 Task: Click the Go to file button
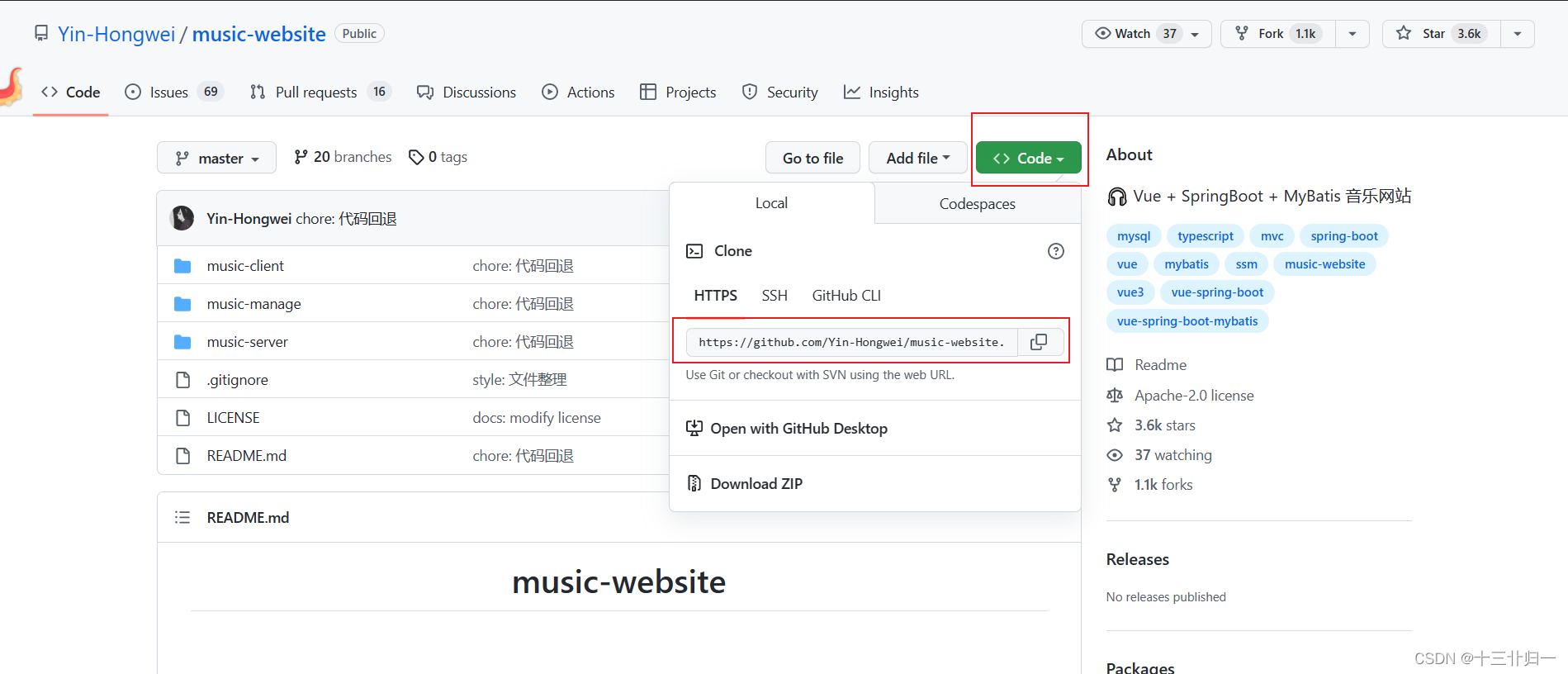pyautogui.click(x=812, y=158)
